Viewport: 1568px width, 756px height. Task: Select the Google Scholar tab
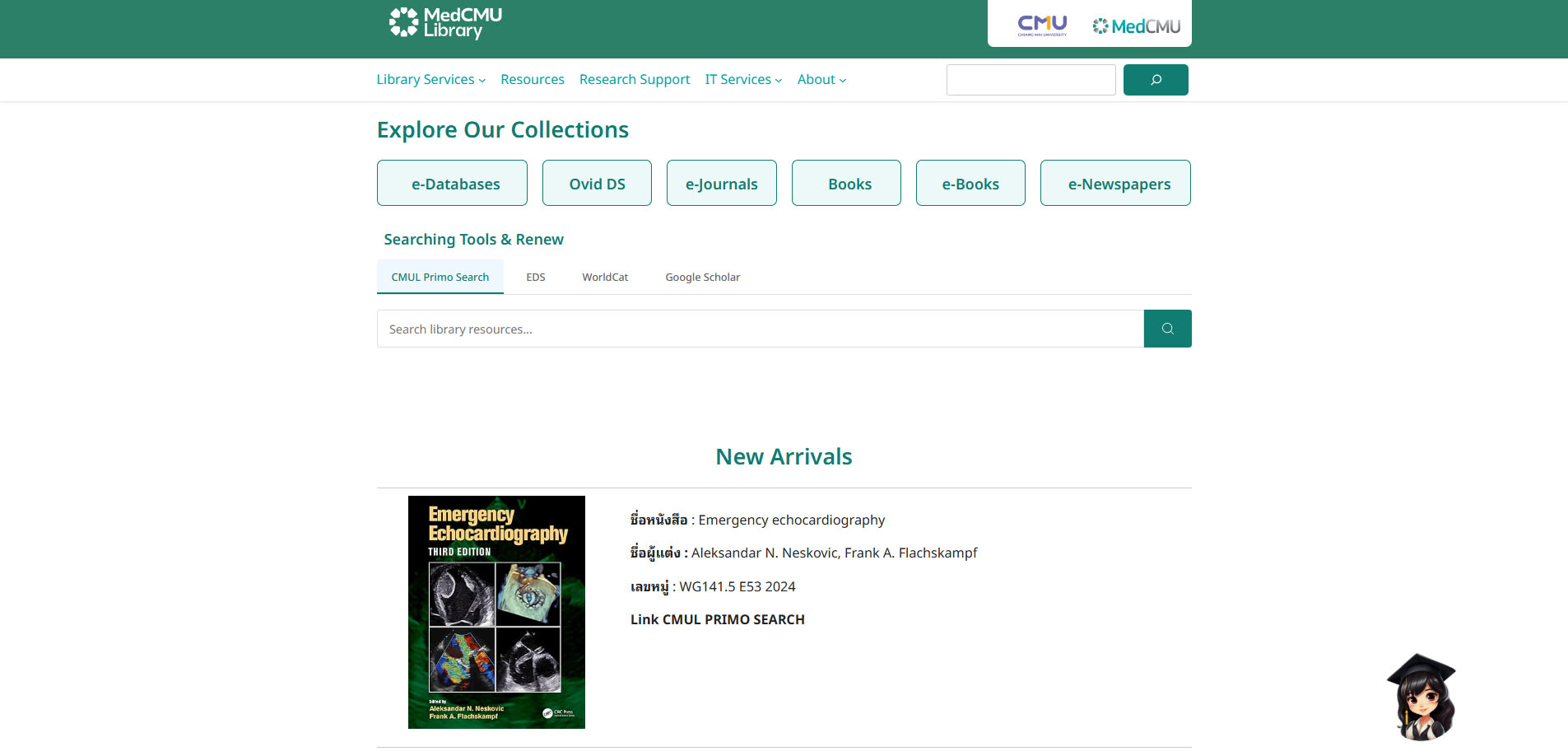(x=703, y=278)
